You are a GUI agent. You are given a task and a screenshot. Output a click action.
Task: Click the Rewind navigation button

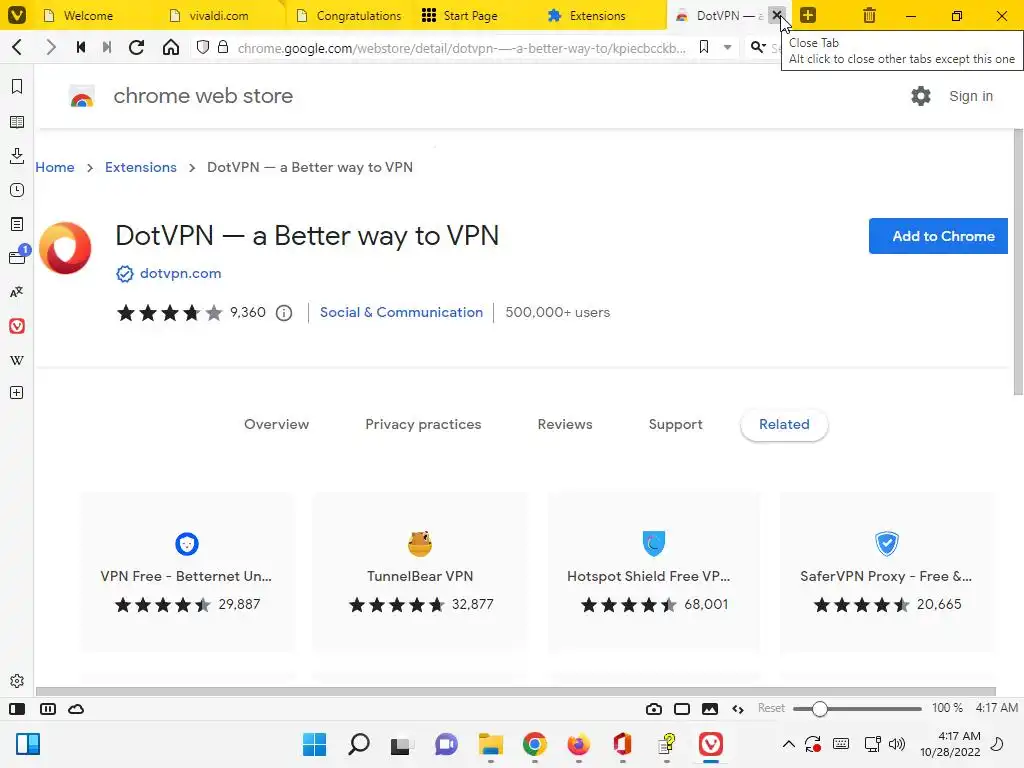pyautogui.click(x=81, y=47)
